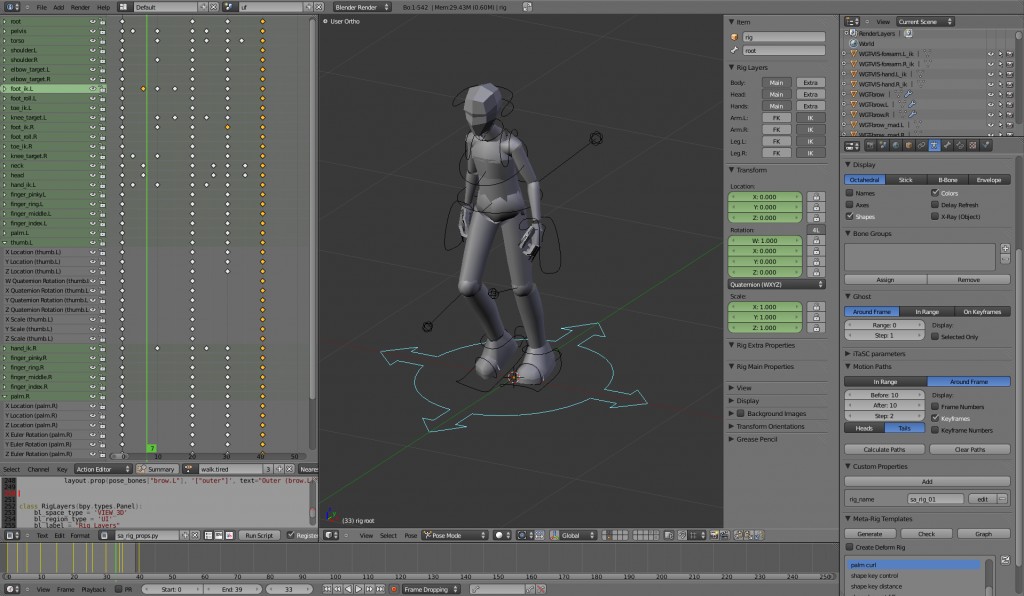Click the Calculate Paths button
The width and height of the screenshot is (1024, 596).
(x=884, y=449)
